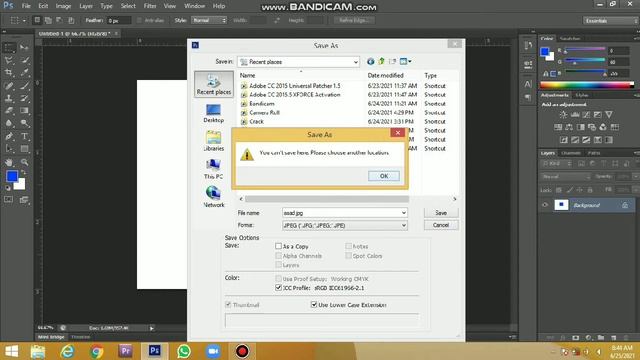Click OK in the warning dialog

point(384,176)
